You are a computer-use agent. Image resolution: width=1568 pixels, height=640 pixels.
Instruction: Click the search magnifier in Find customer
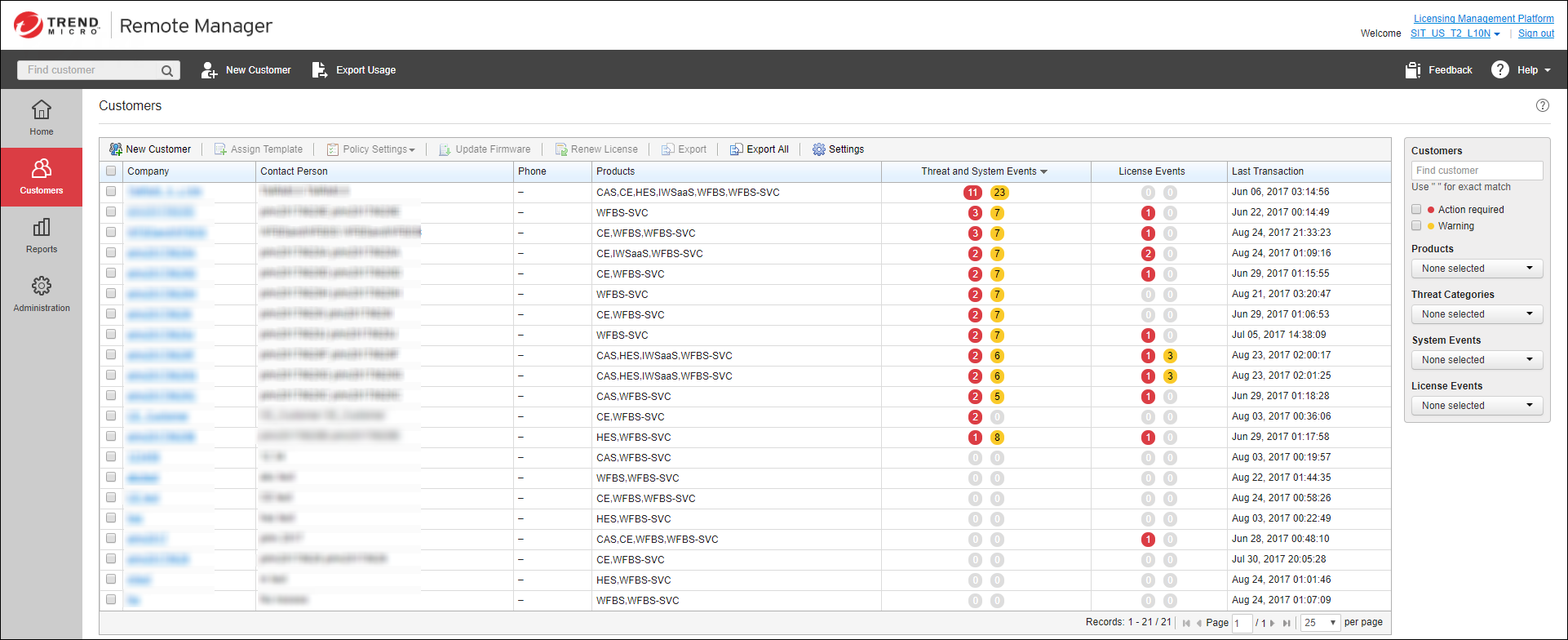(167, 71)
